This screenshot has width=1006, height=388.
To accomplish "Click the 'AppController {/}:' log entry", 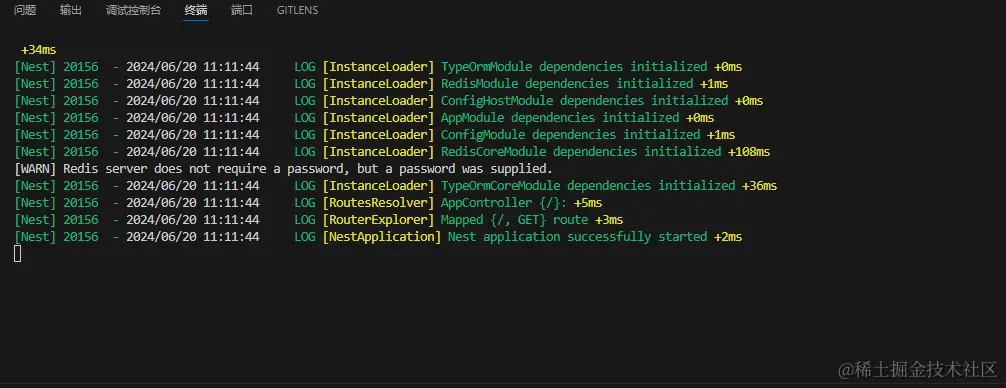I will (x=504, y=203).
